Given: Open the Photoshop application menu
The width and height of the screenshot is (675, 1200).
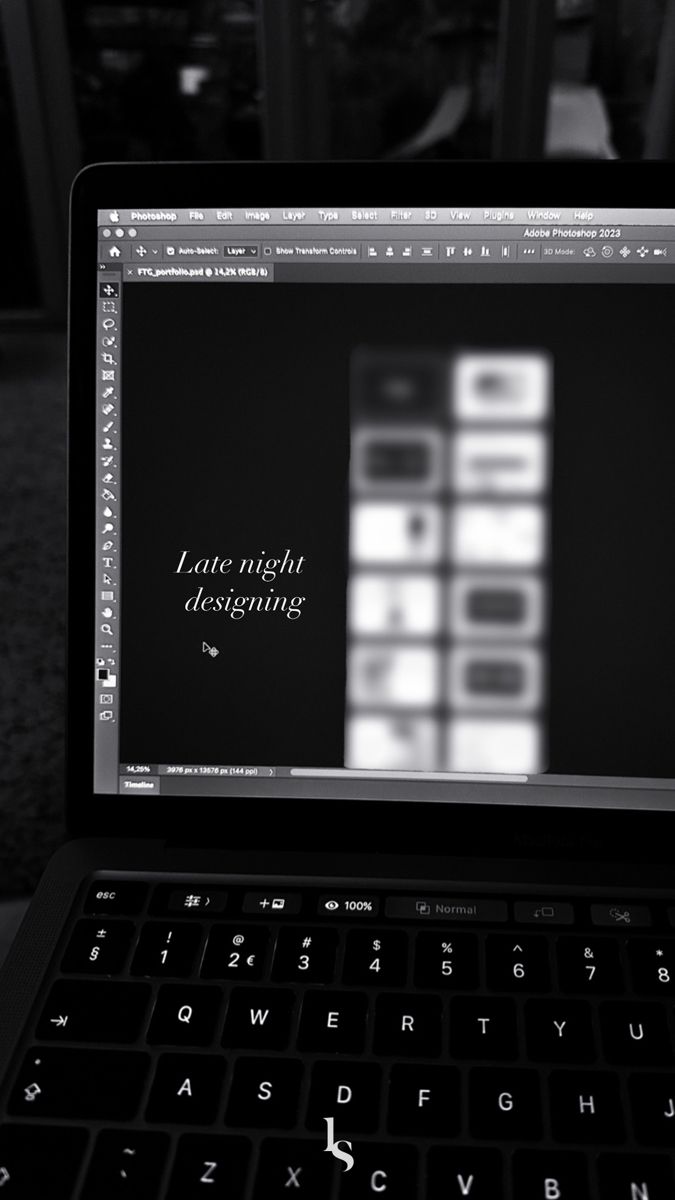Looking at the screenshot, I should coord(153,216).
